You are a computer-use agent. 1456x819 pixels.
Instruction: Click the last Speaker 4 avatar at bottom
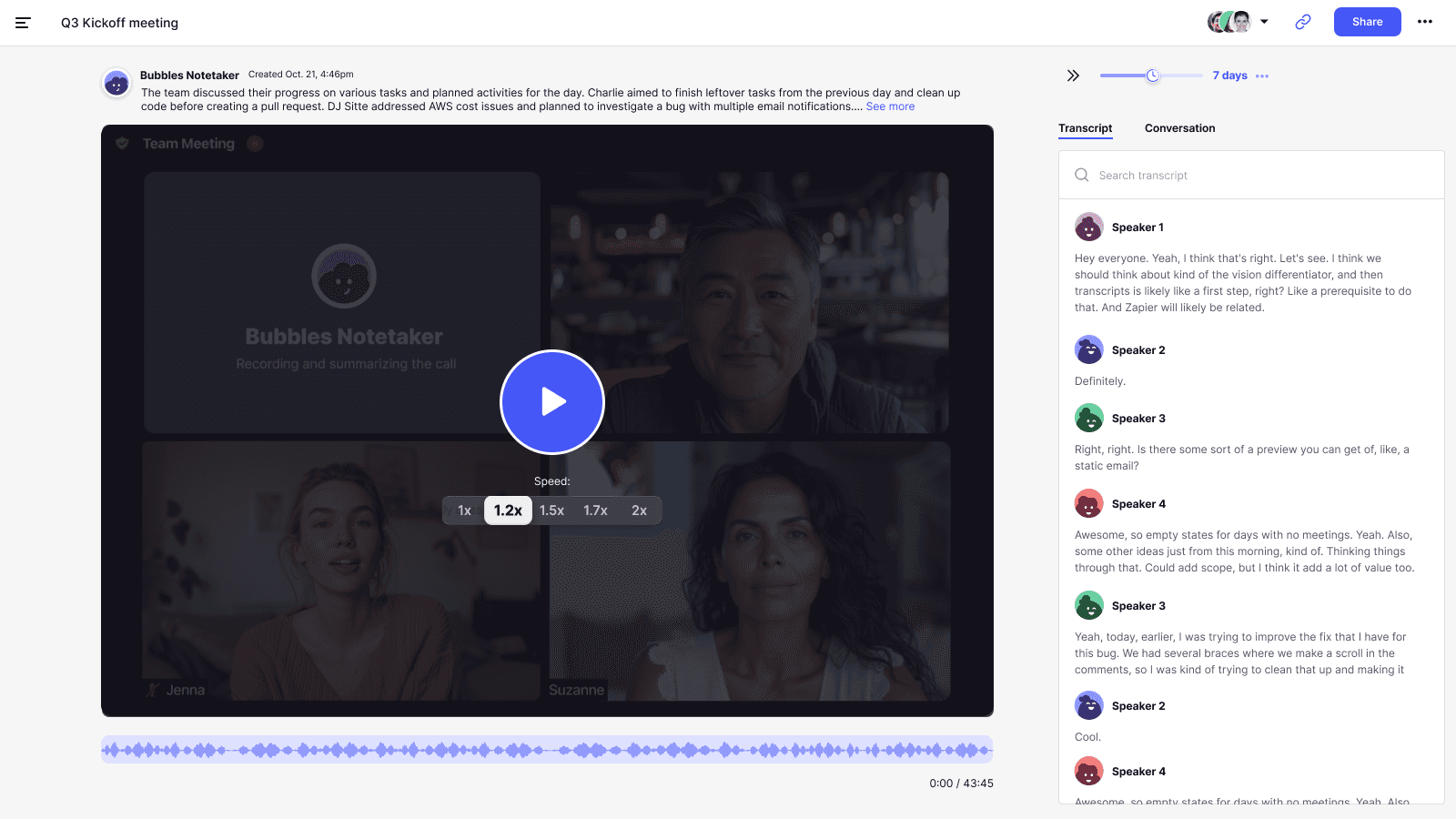click(1089, 772)
